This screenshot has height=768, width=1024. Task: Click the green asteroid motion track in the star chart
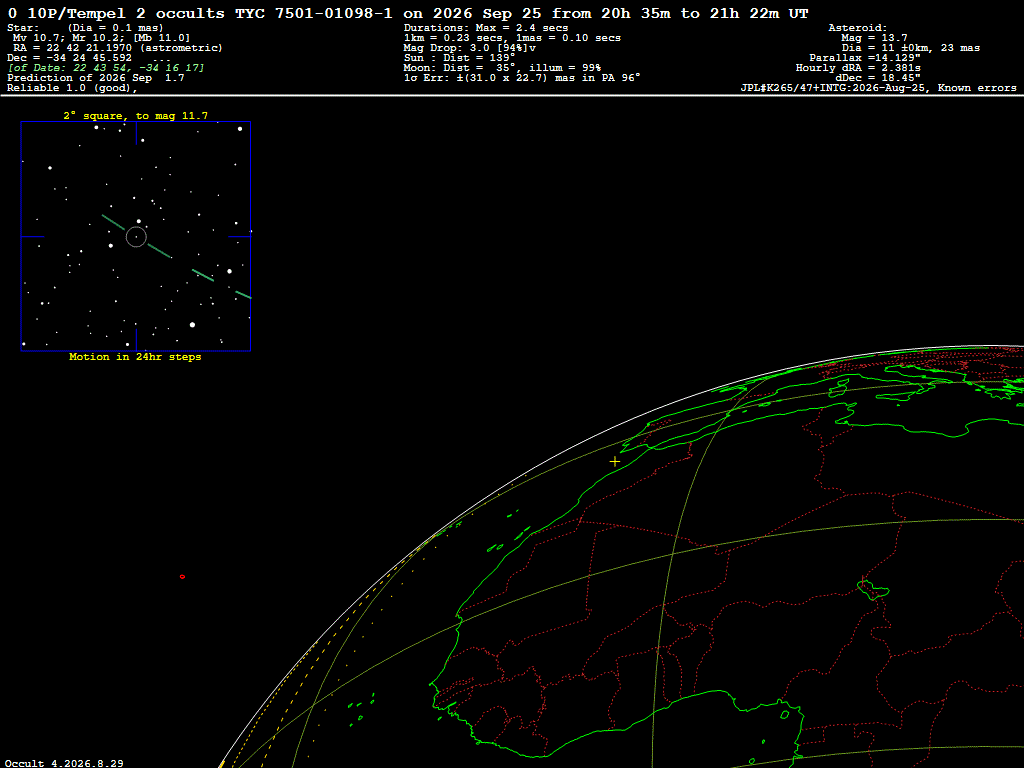[159, 251]
